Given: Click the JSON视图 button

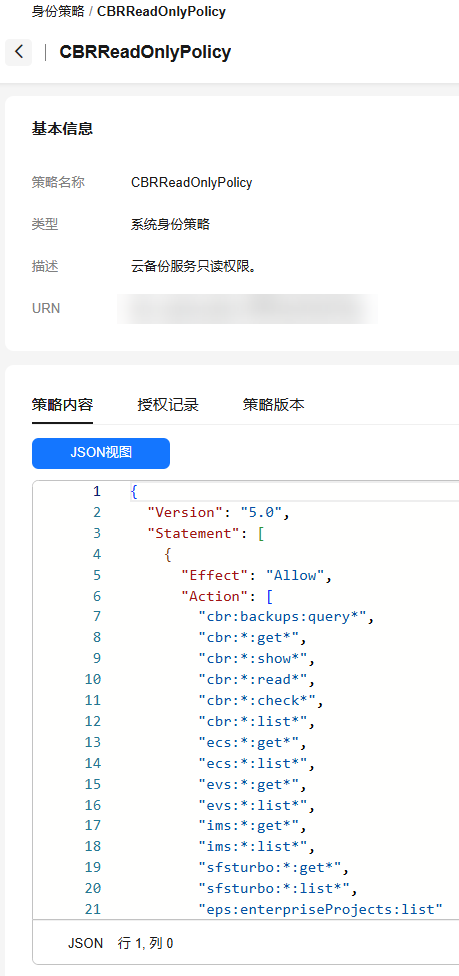Looking at the screenshot, I should [x=101, y=453].
